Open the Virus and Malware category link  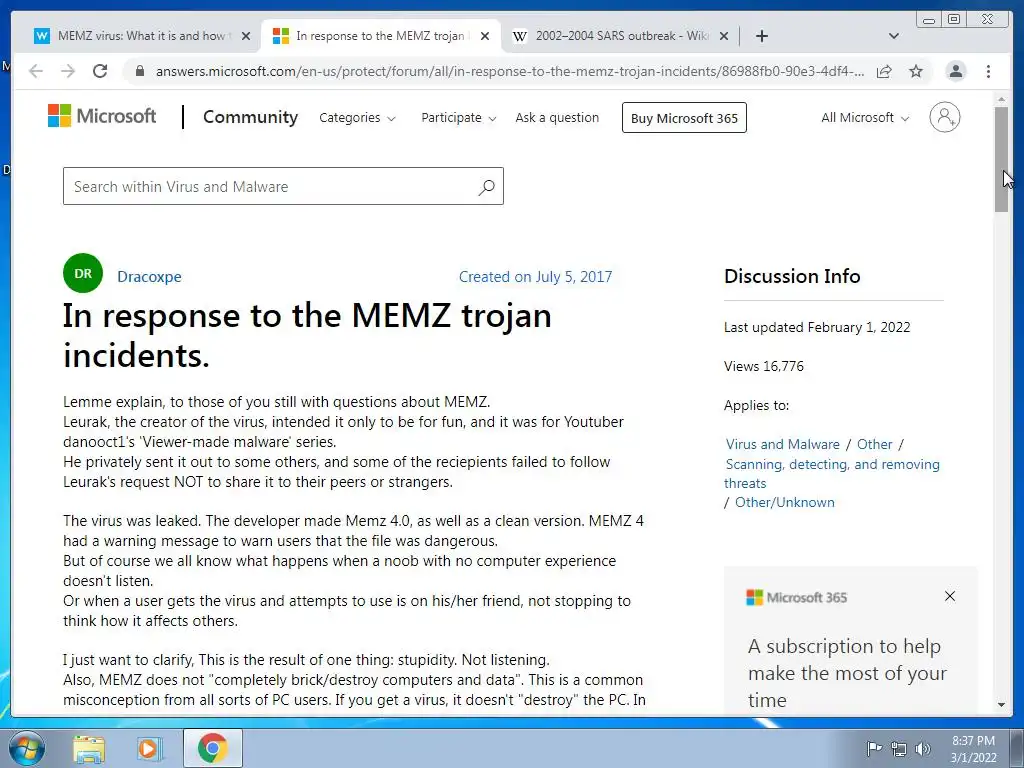tap(782, 444)
